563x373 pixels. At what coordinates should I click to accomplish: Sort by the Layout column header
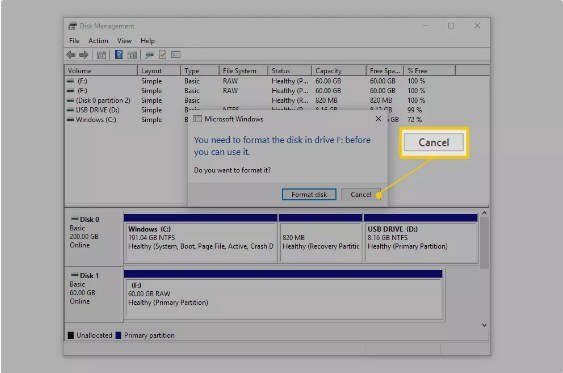(159, 71)
